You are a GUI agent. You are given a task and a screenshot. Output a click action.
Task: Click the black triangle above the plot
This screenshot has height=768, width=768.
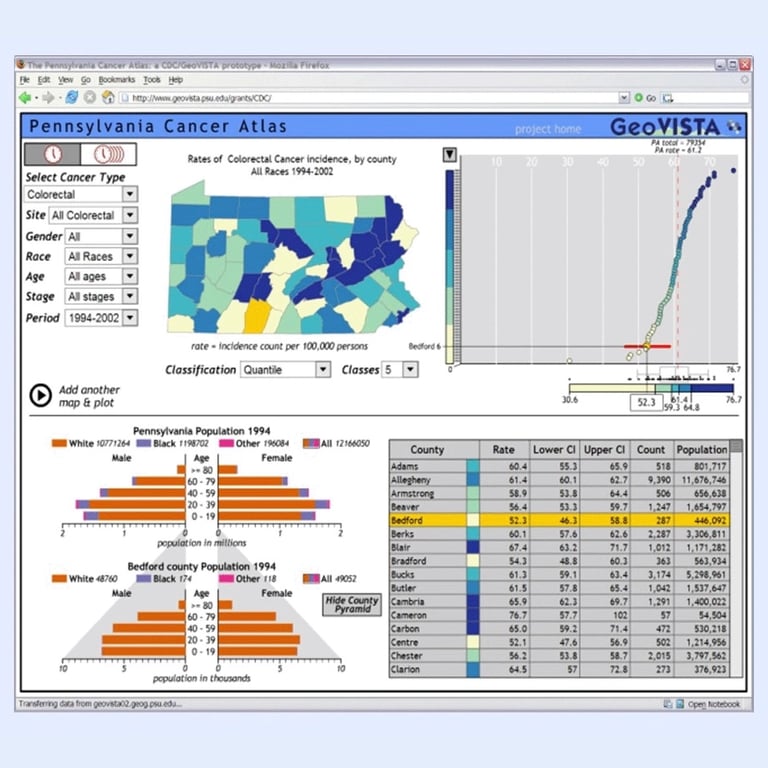click(x=450, y=155)
